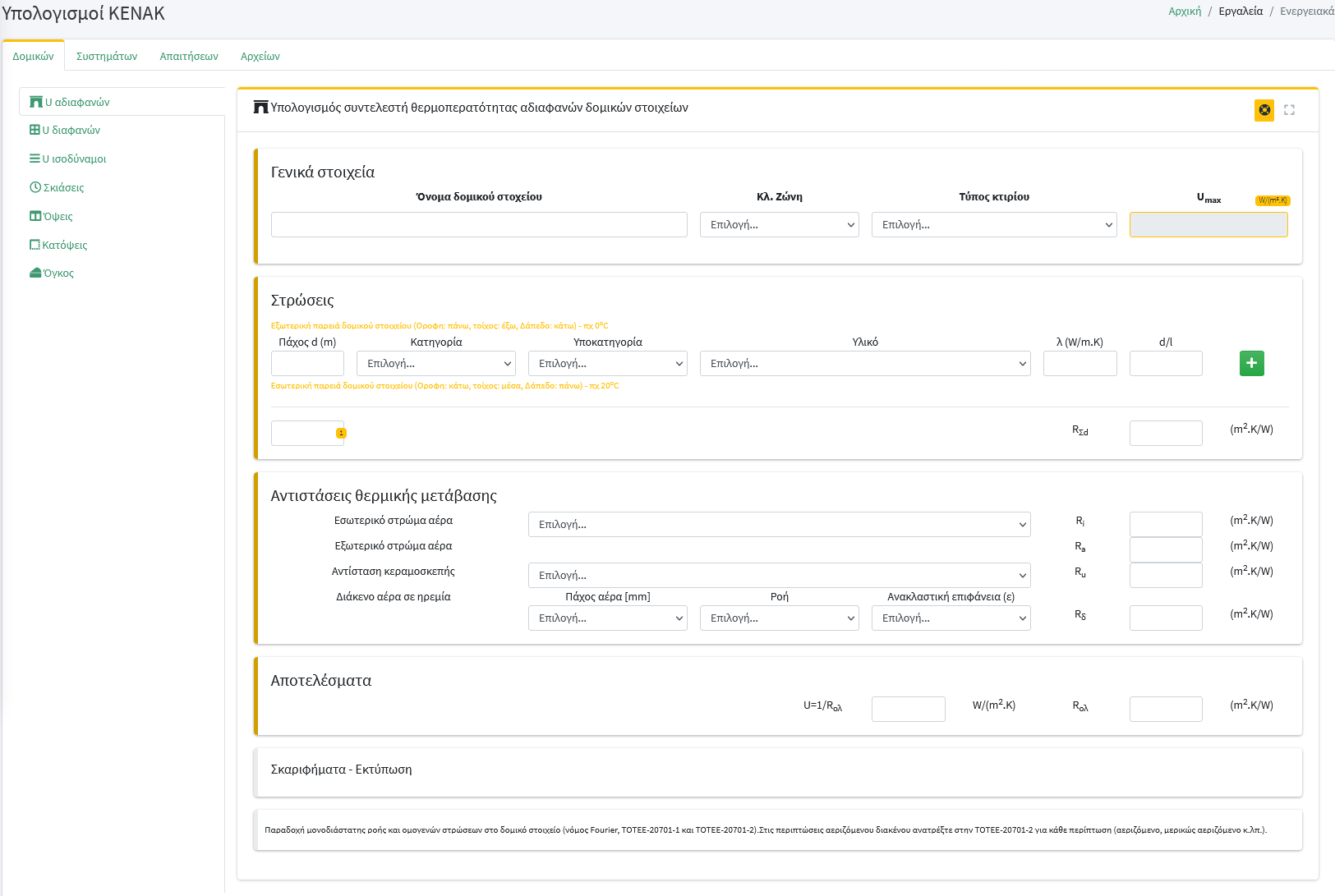Expand the Σκαριφήματα - Εκτύπωση section
This screenshot has height=896, width=1335.
pyautogui.click(x=342, y=770)
